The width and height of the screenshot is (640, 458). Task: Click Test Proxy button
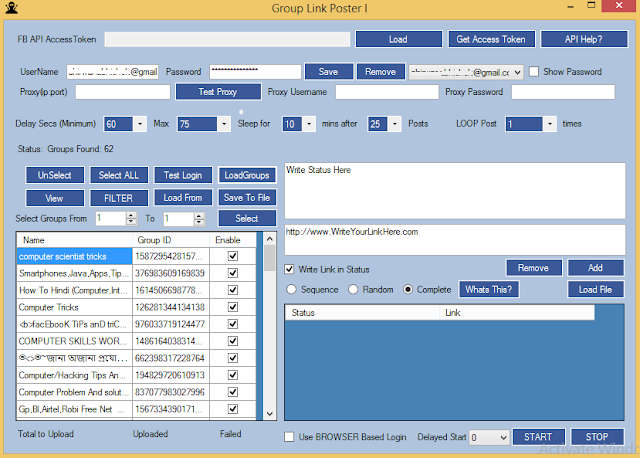218,92
